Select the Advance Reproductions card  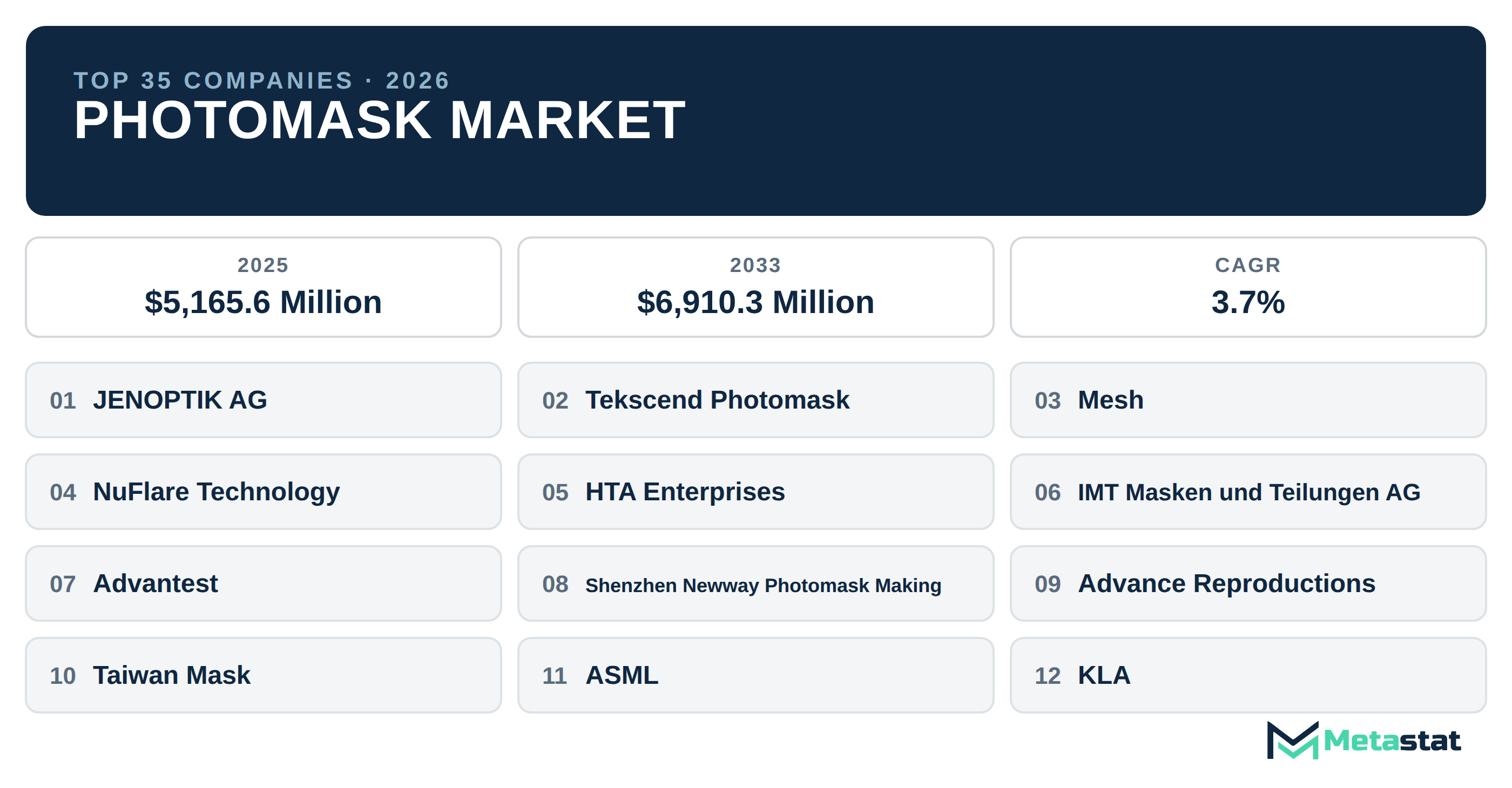tap(1248, 584)
